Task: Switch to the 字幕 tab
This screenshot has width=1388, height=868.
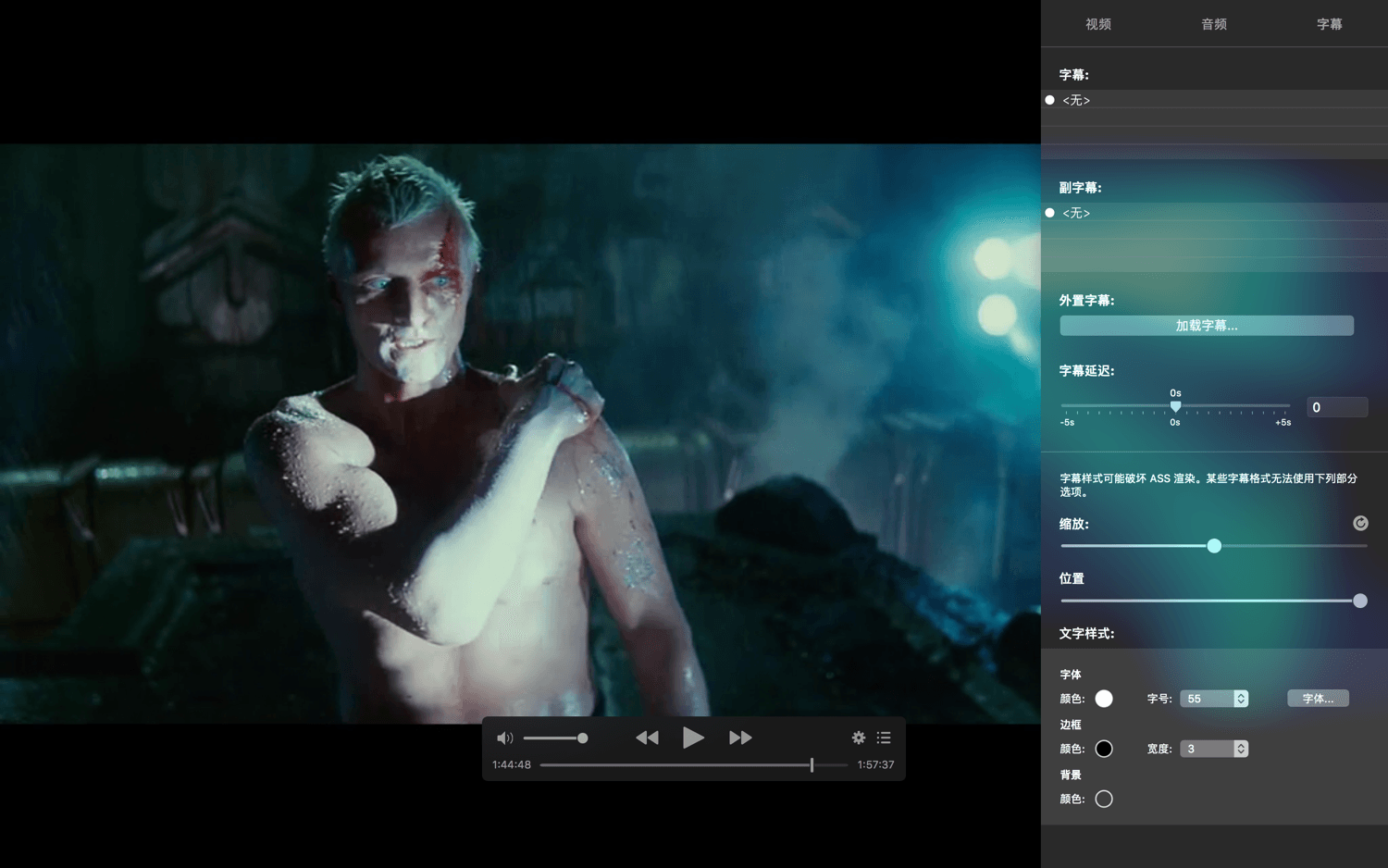Action: 1330,24
